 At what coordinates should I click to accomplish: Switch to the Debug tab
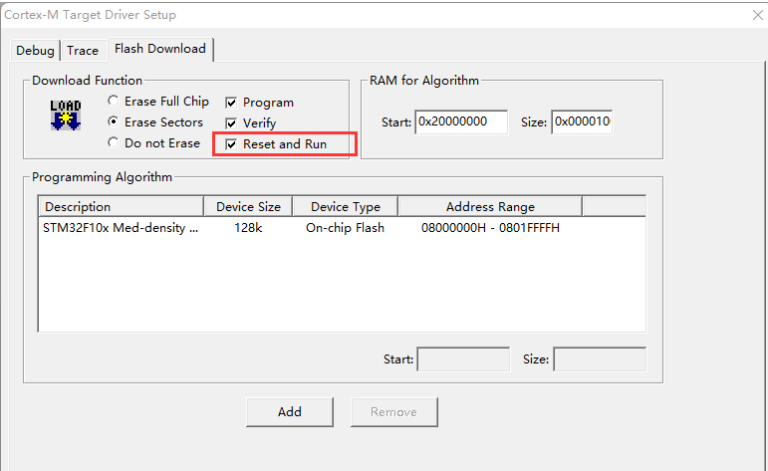37,50
